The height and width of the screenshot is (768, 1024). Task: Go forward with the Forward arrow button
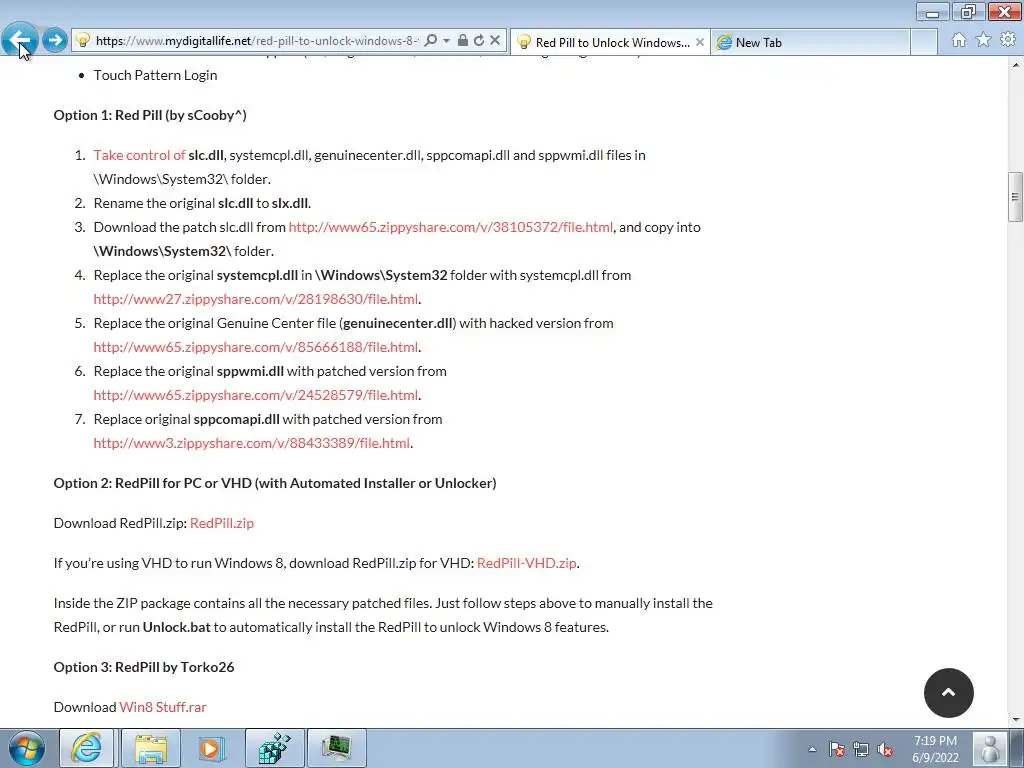point(55,40)
